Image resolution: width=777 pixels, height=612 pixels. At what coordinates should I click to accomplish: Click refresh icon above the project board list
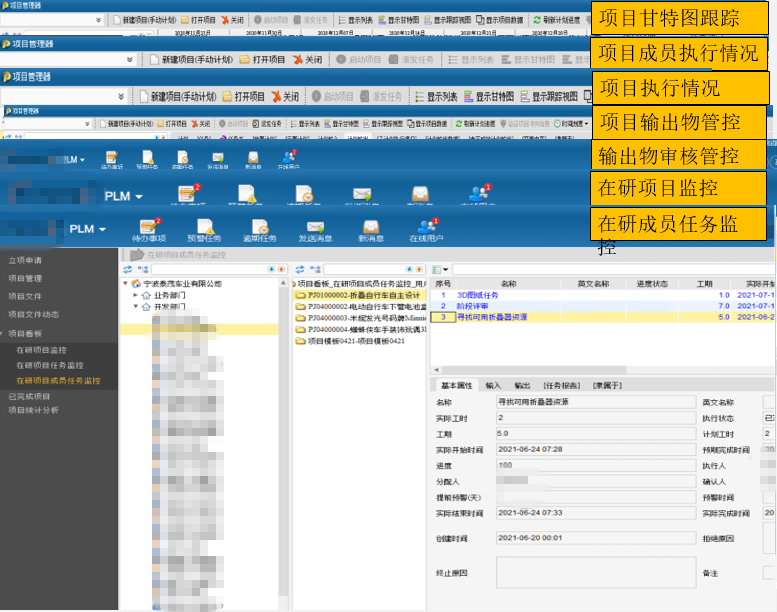click(299, 269)
